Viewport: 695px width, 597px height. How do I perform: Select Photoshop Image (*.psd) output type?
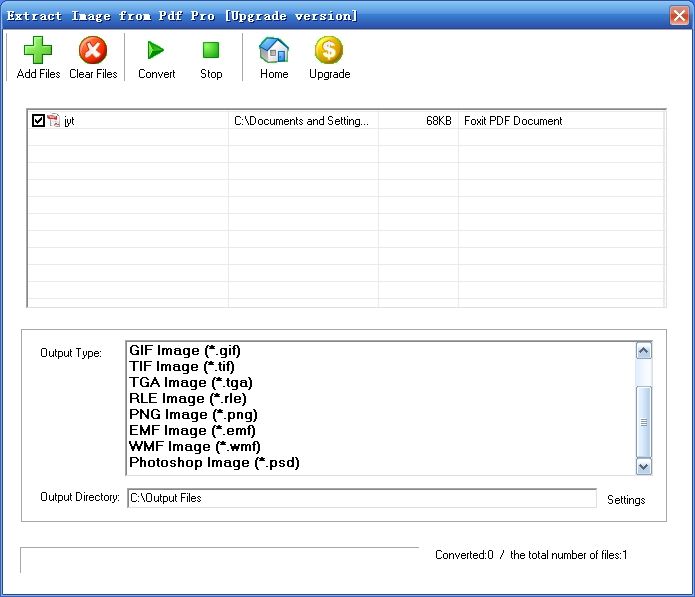tap(214, 462)
